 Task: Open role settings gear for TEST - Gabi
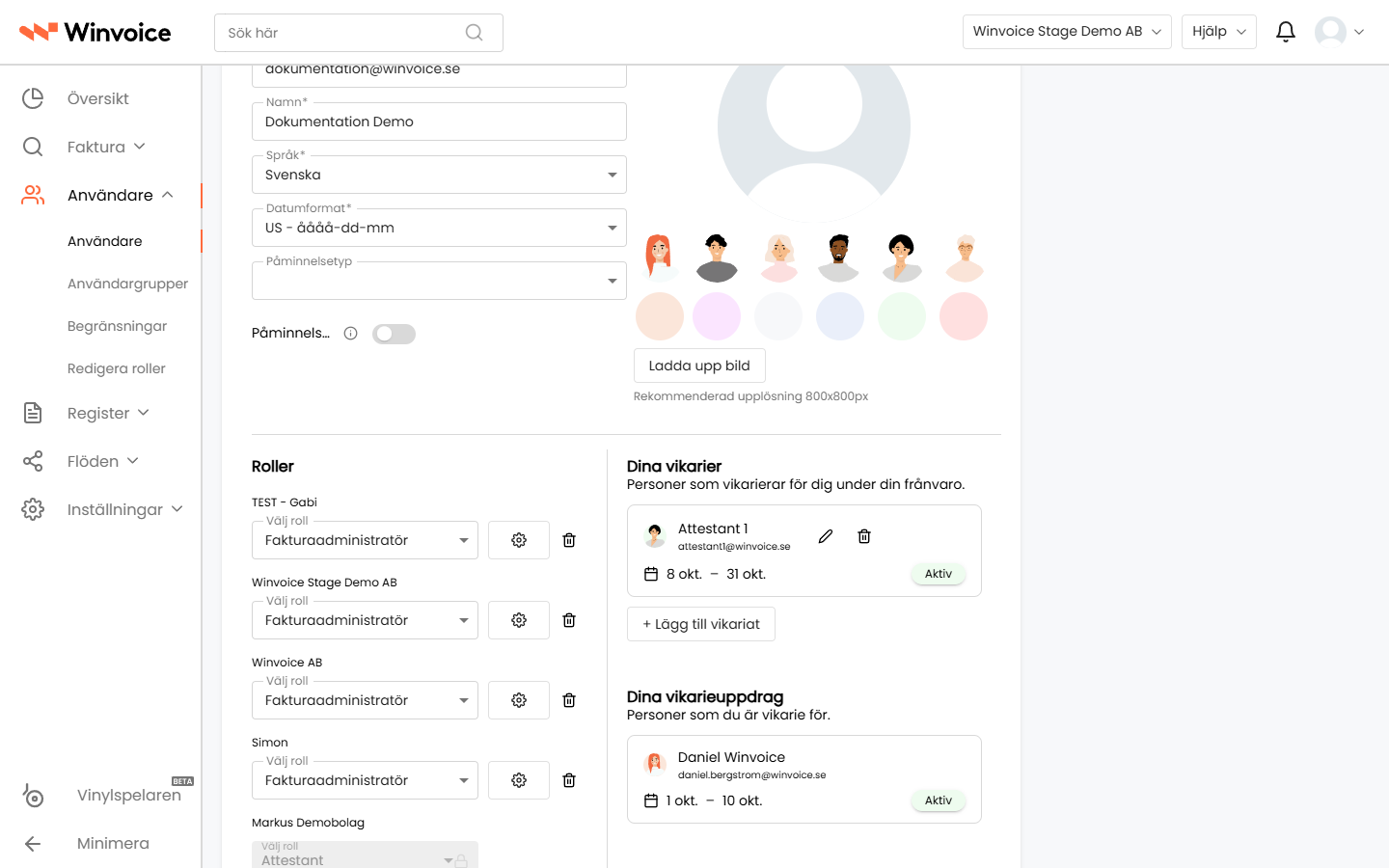tap(519, 540)
